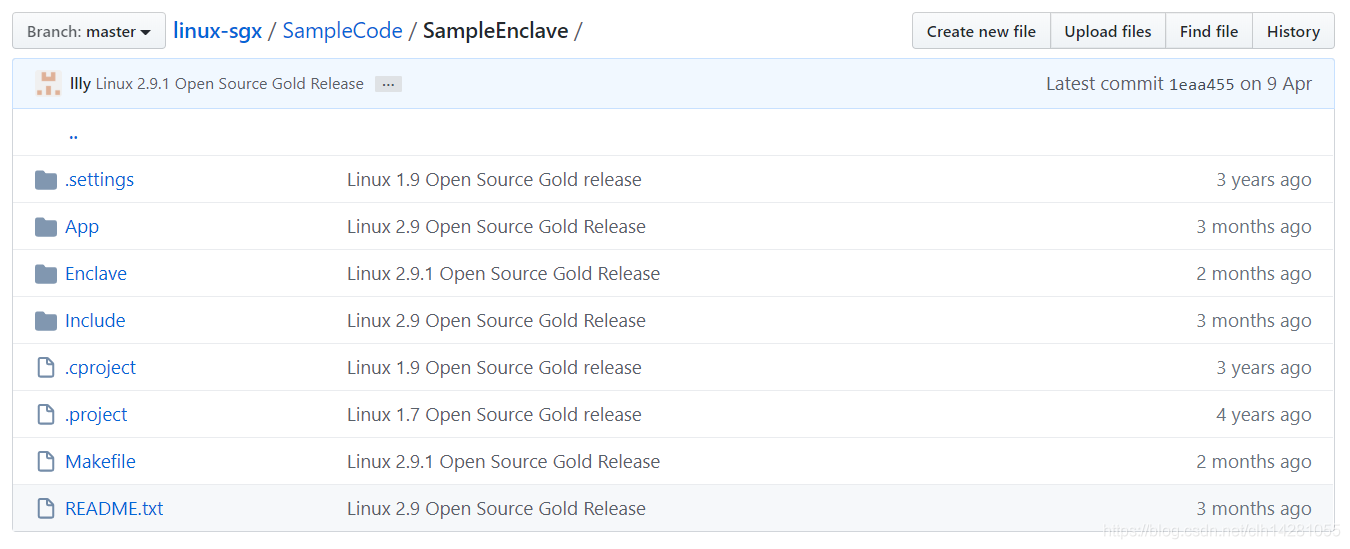
Task: Click the Enclave folder icon
Action: [45, 274]
